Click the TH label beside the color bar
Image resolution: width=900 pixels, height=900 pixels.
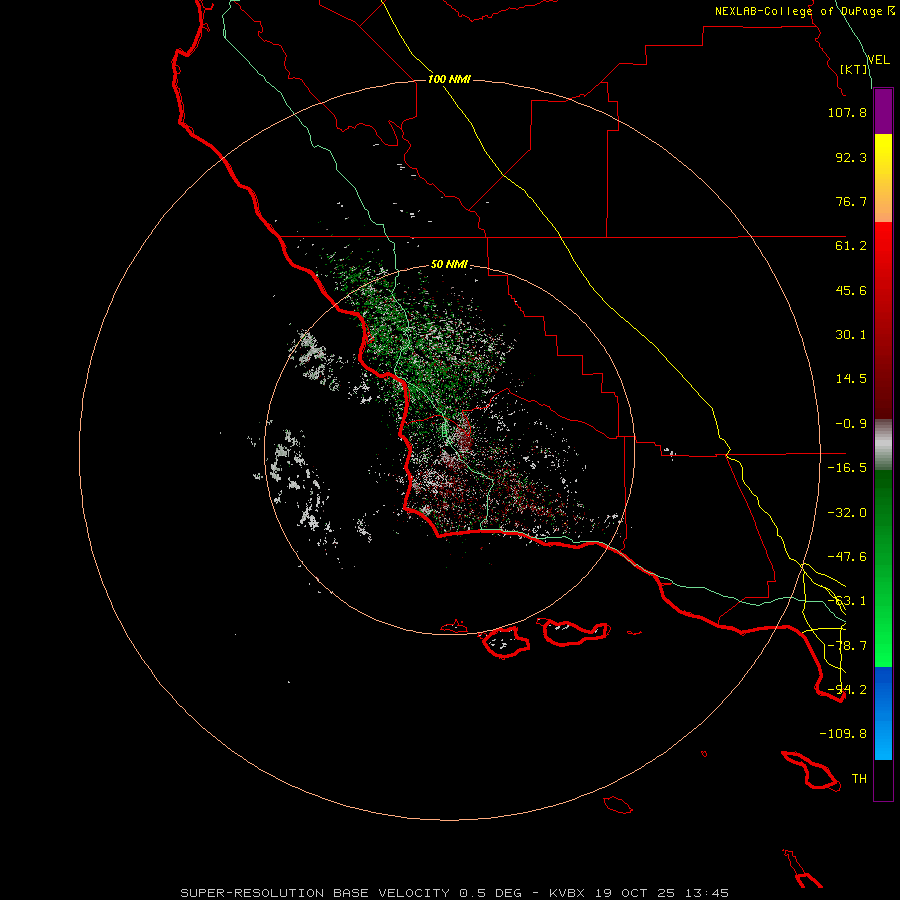pos(859,779)
